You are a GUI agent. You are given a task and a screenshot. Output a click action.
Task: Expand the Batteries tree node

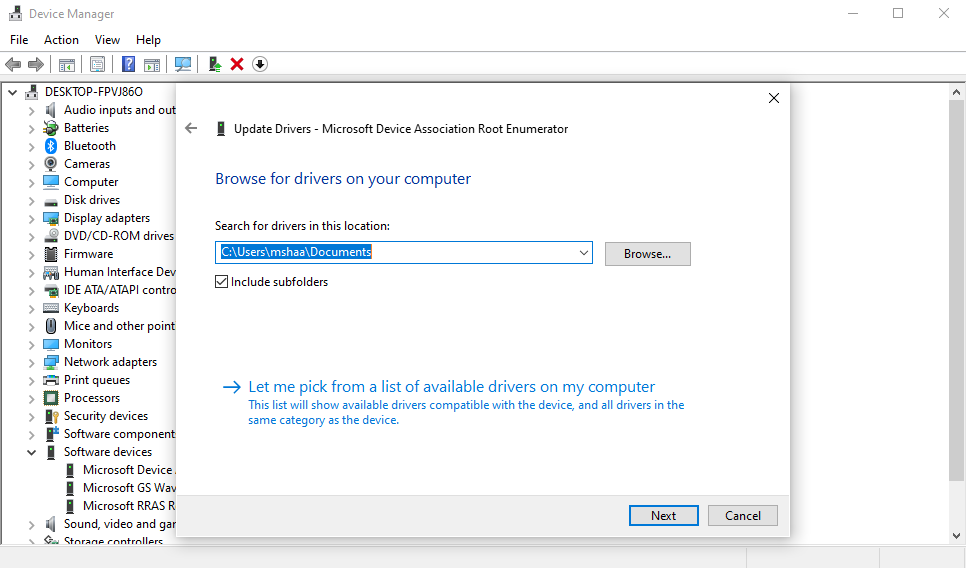pos(32,128)
